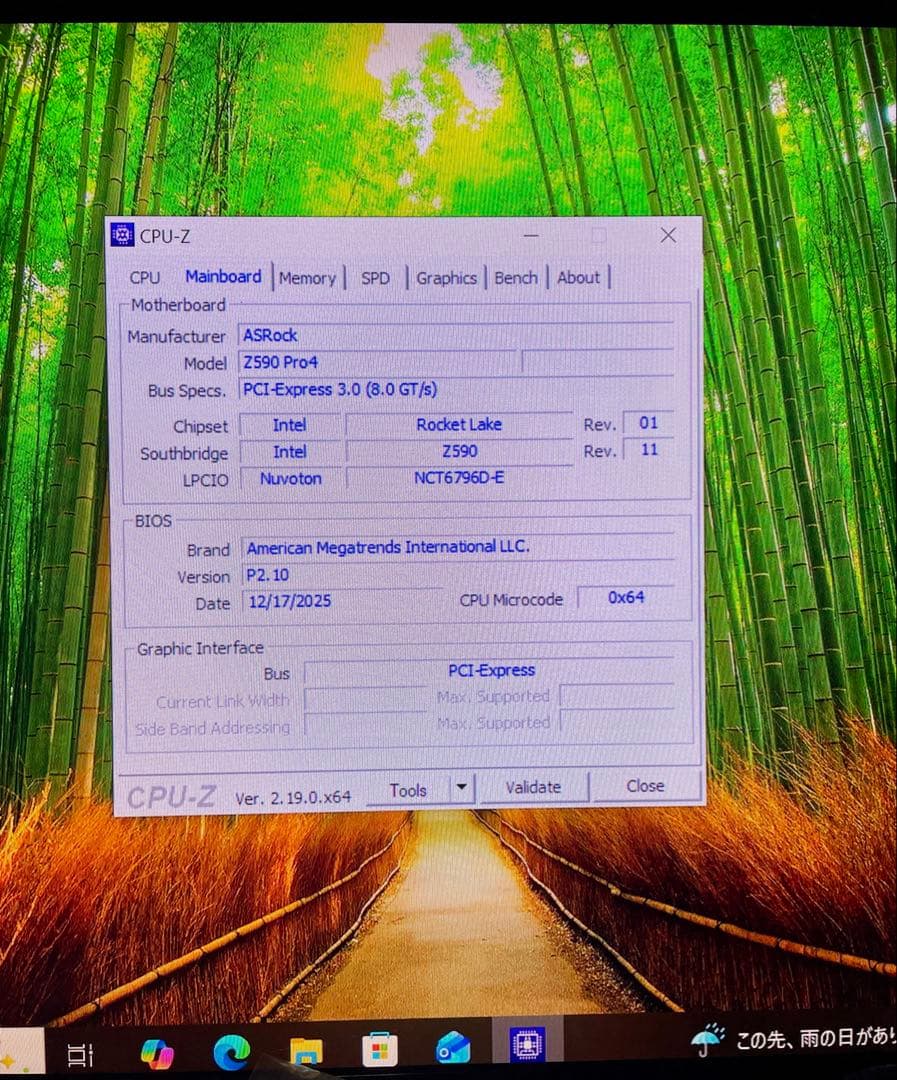This screenshot has height=1080, width=897.
Task: Switch to the Bench tab
Action: pos(516,278)
